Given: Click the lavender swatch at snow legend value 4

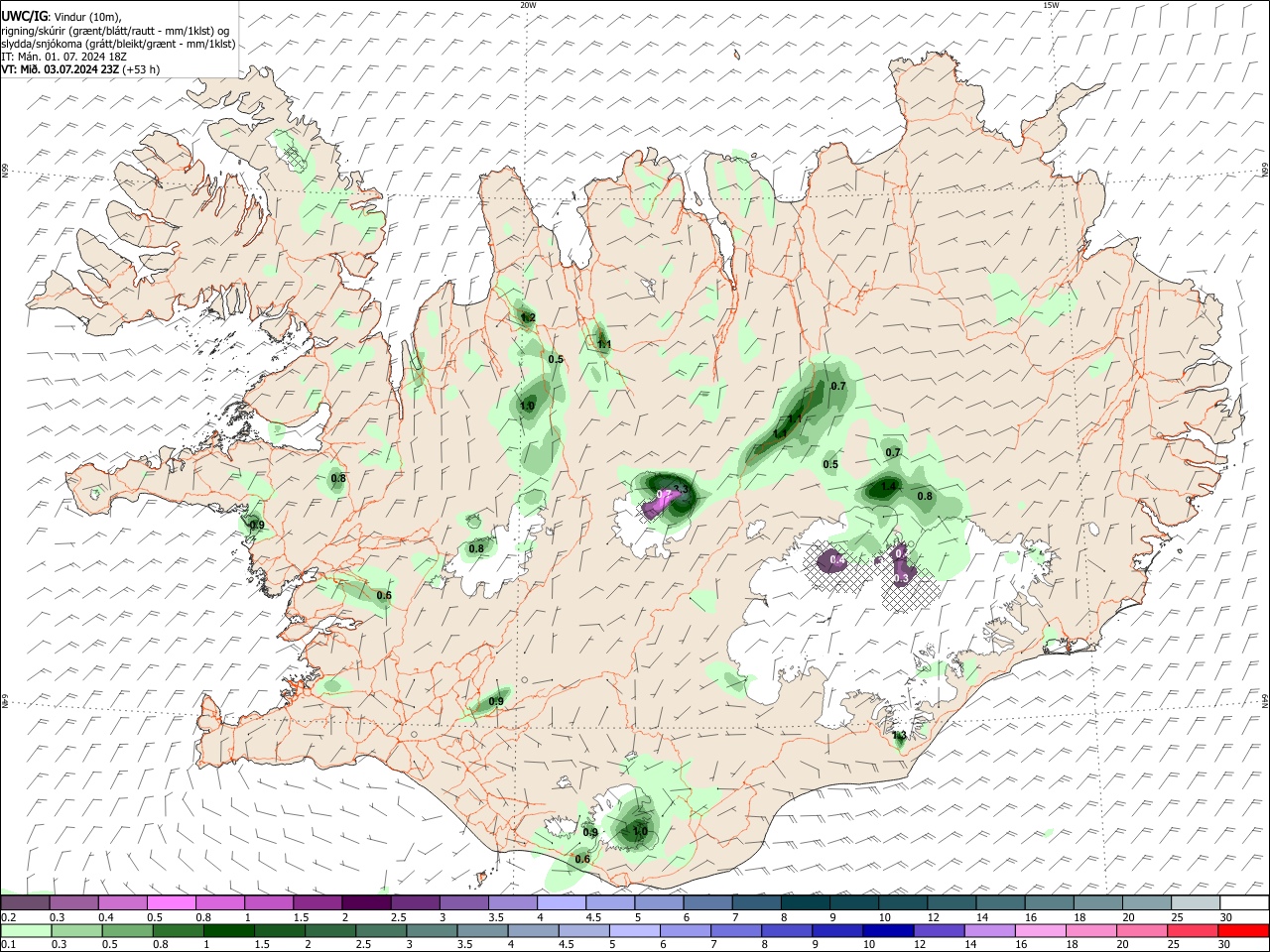Looking at the screenshot, I should 562,902.
